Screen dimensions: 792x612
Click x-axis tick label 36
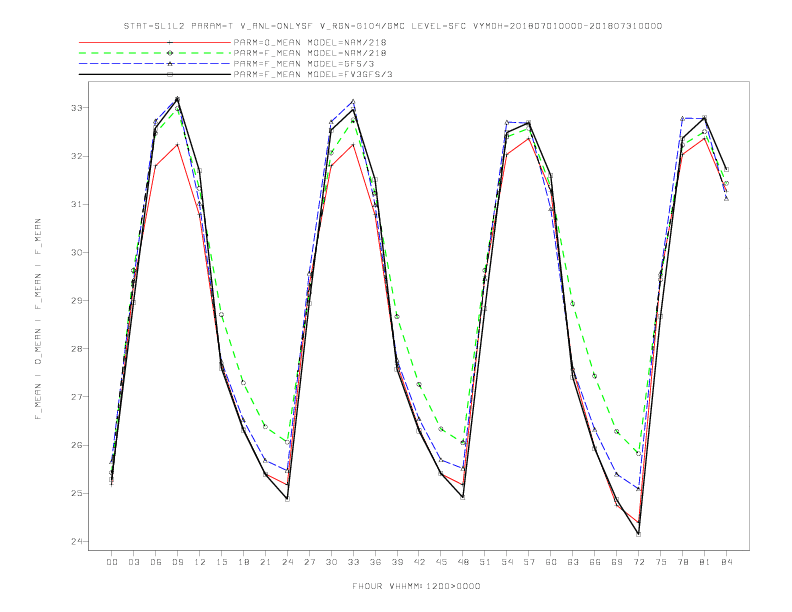(x=375, y=562)
